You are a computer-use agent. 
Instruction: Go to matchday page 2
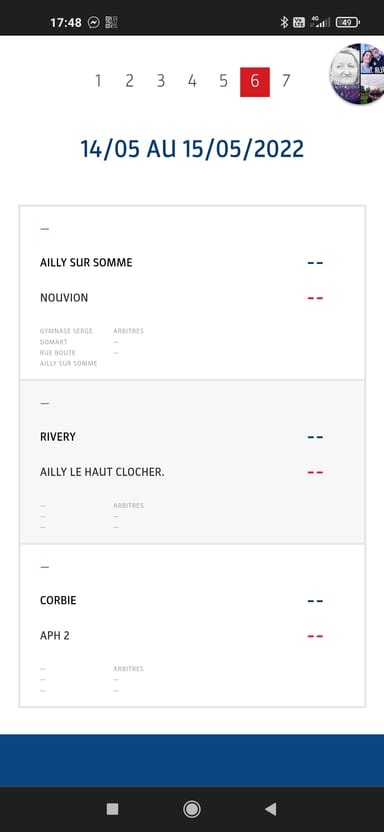click(129, 81)
